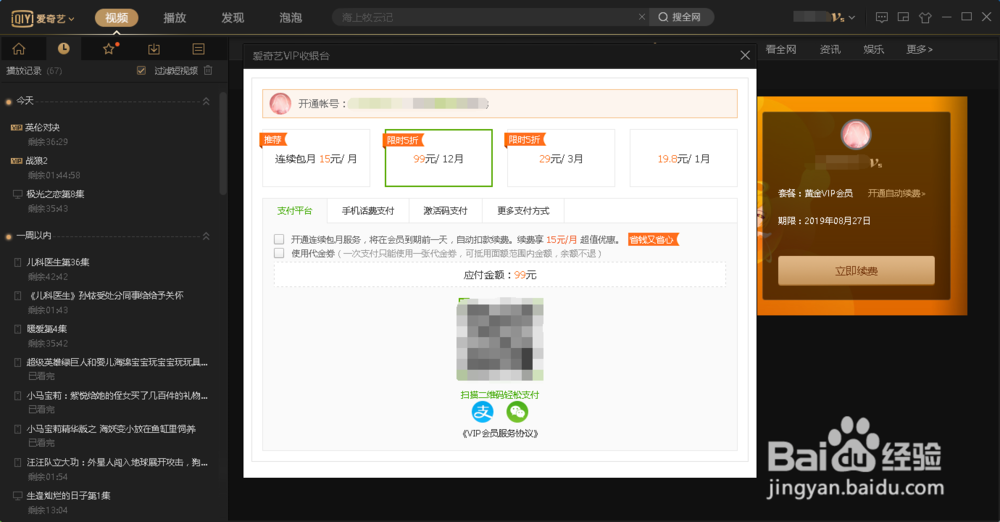Open the downloads icon in sidebar

pos(154,49)
